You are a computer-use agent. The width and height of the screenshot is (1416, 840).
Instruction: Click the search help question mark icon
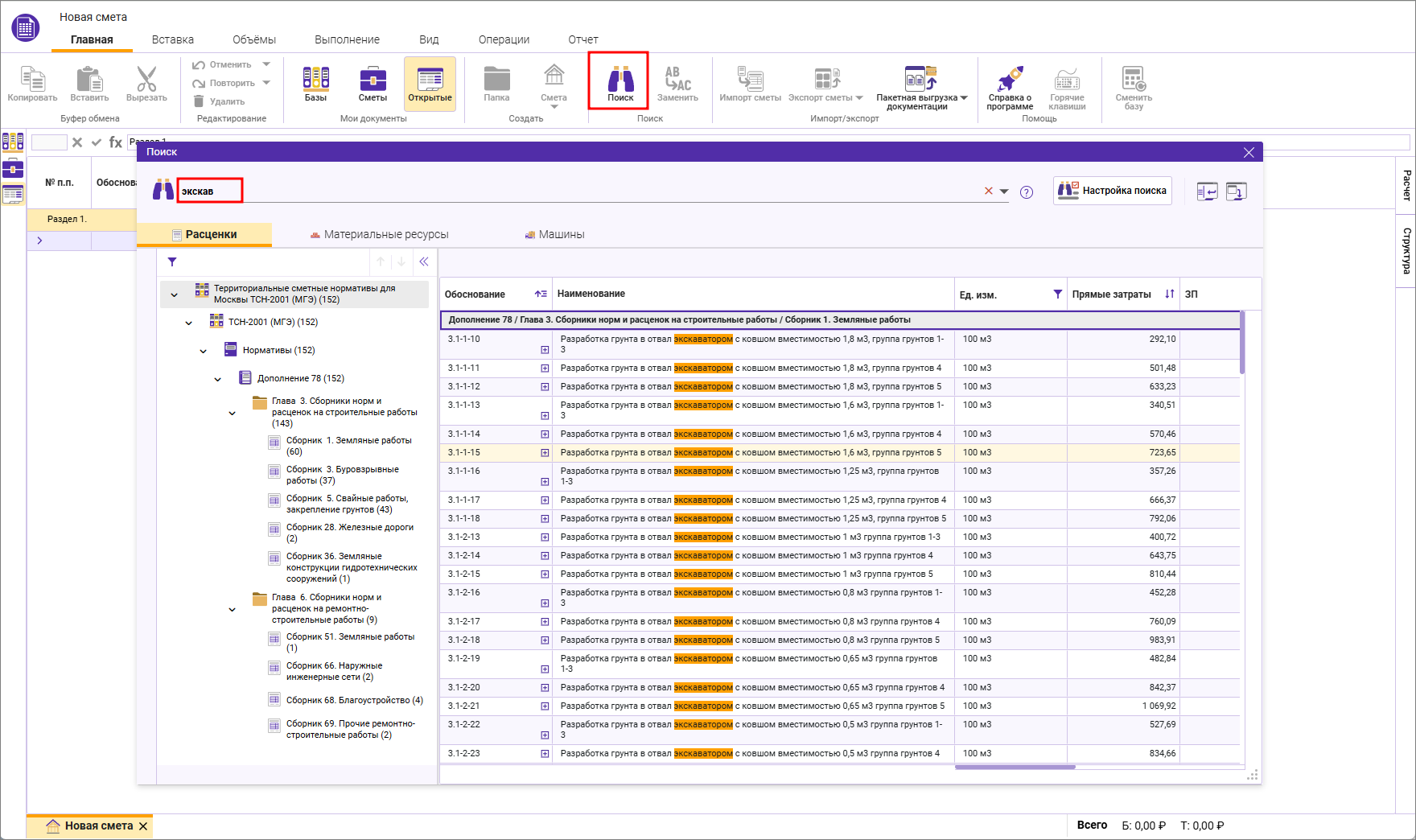coord(1027,191)
